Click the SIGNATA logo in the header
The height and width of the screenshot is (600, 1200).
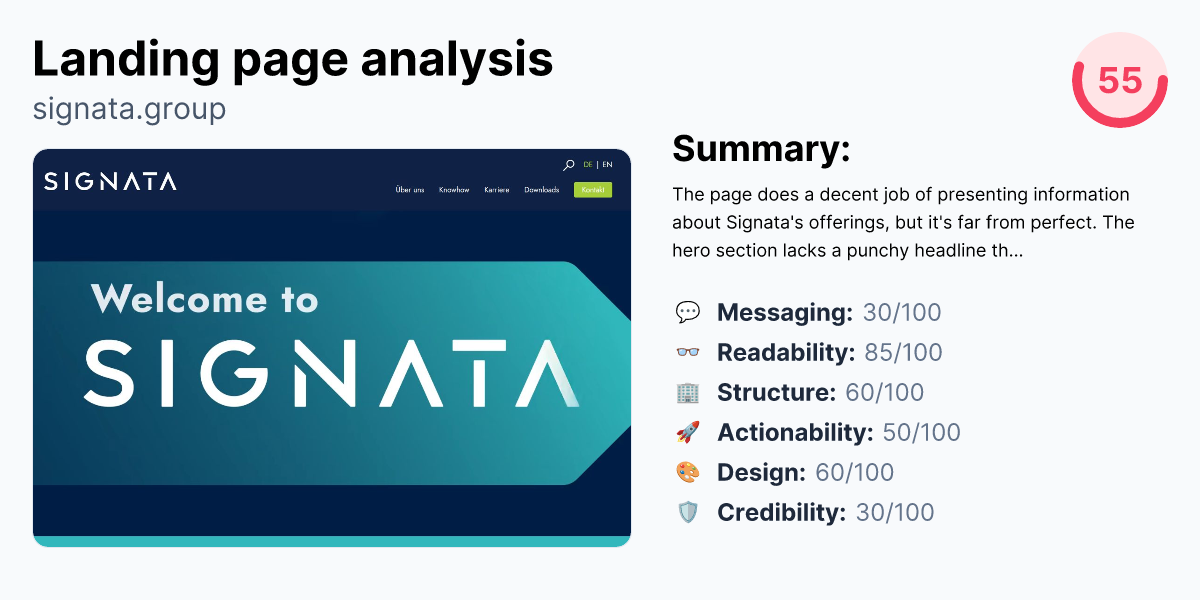[x=109, y=182]
